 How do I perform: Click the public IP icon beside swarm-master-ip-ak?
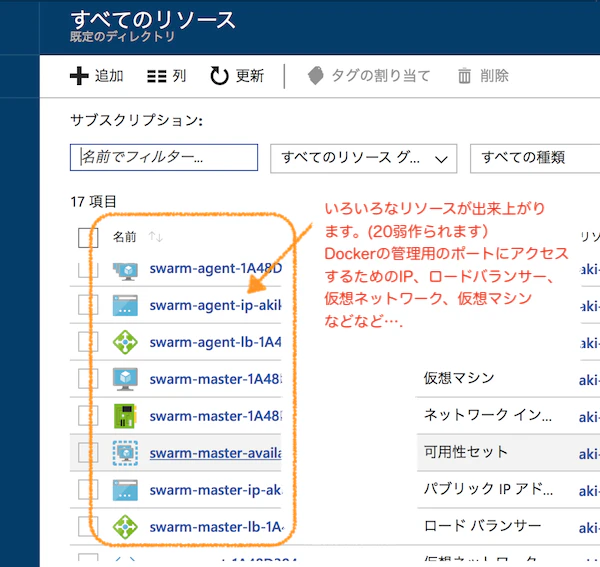click(125, 490)
